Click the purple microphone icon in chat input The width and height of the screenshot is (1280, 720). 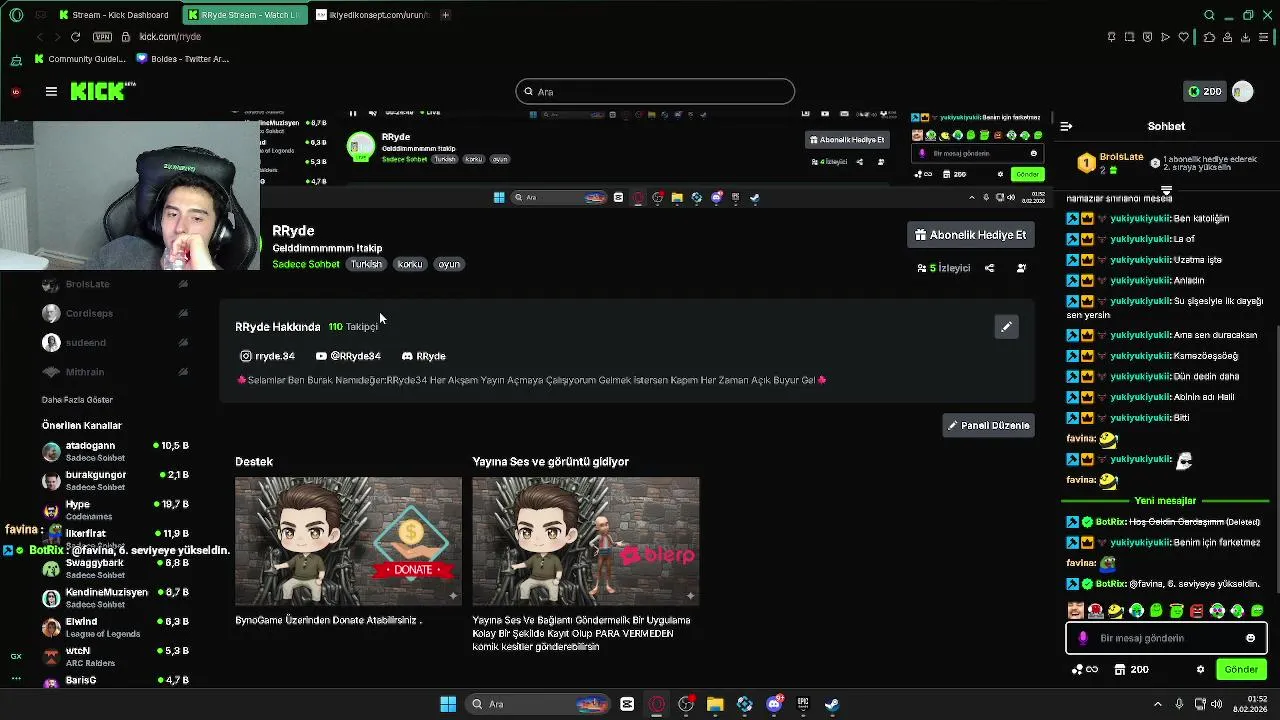click(1083, 638)
